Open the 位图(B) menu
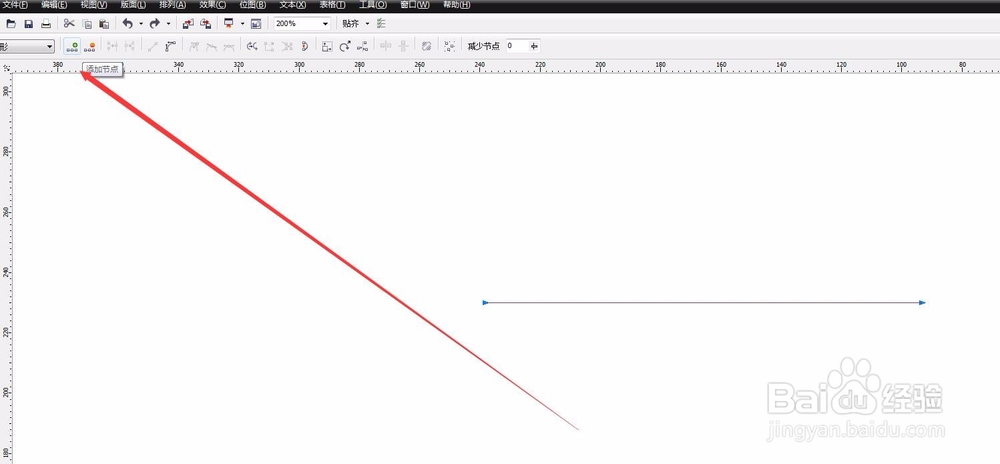The width and height of the screenshot is (1000, 464). (x=252, y=4)
